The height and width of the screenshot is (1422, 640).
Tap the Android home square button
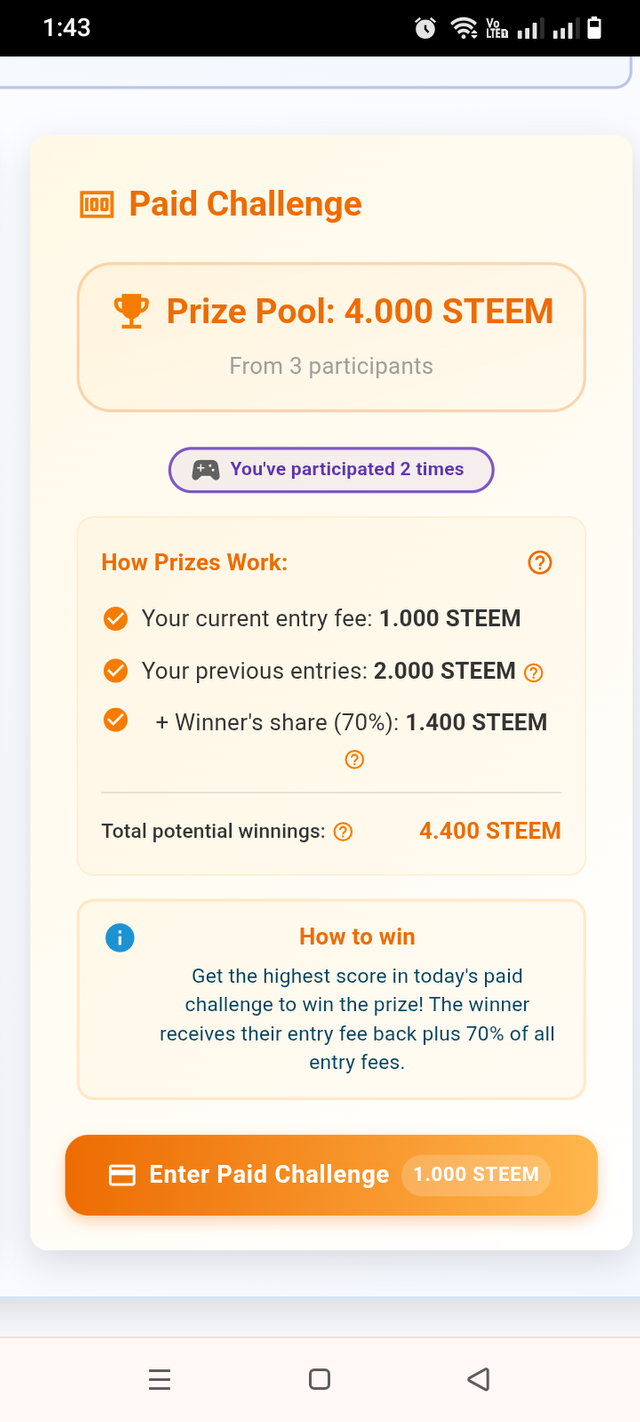click(x=320, y=1380)
